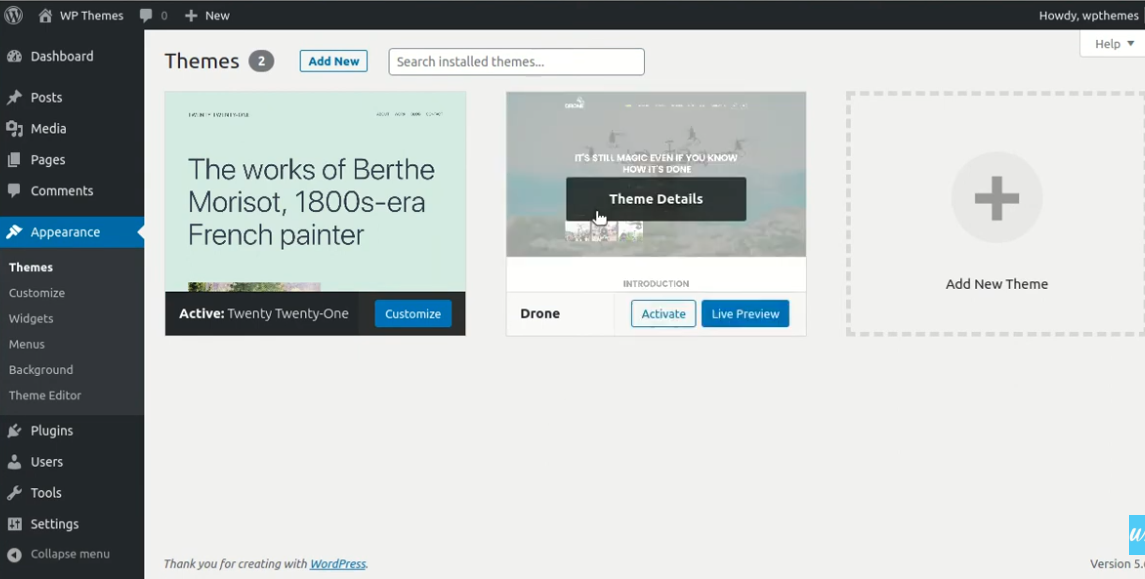Image resolution: width=1145 pixels, height=579 pixels.
Task: Click the Media library icon
Action: point(14,129)
